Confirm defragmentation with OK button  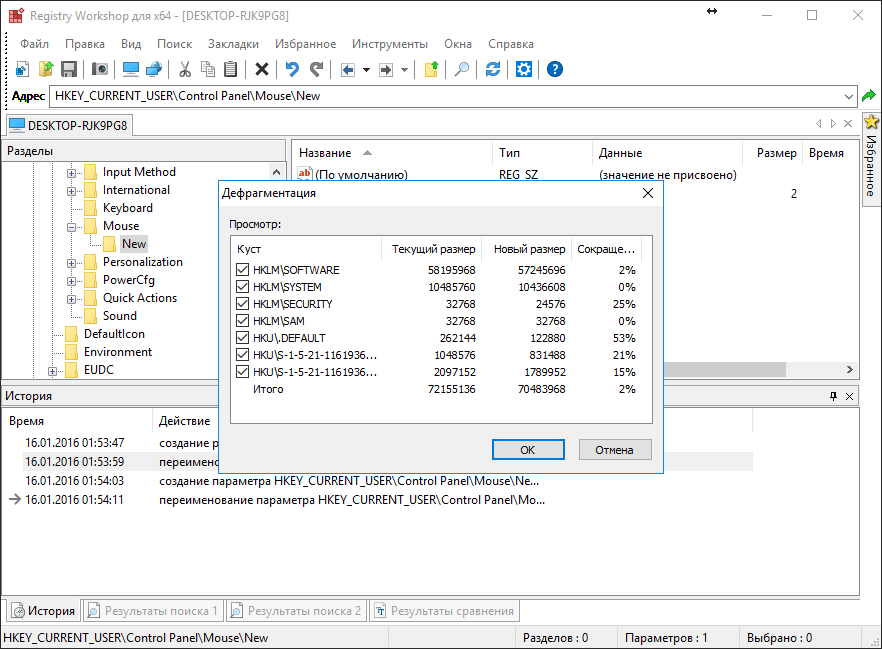pyautogui.click(x=528, y=450)
